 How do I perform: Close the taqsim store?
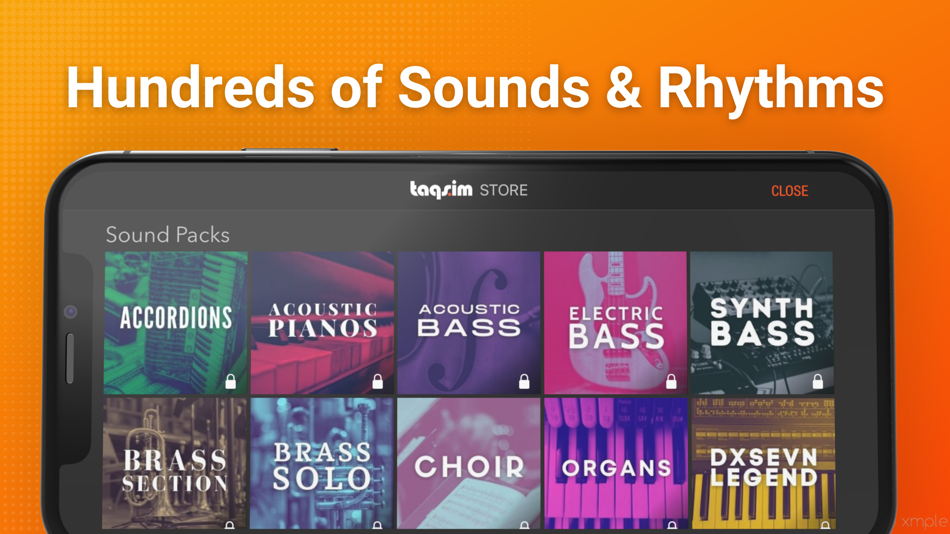[789, 191]
